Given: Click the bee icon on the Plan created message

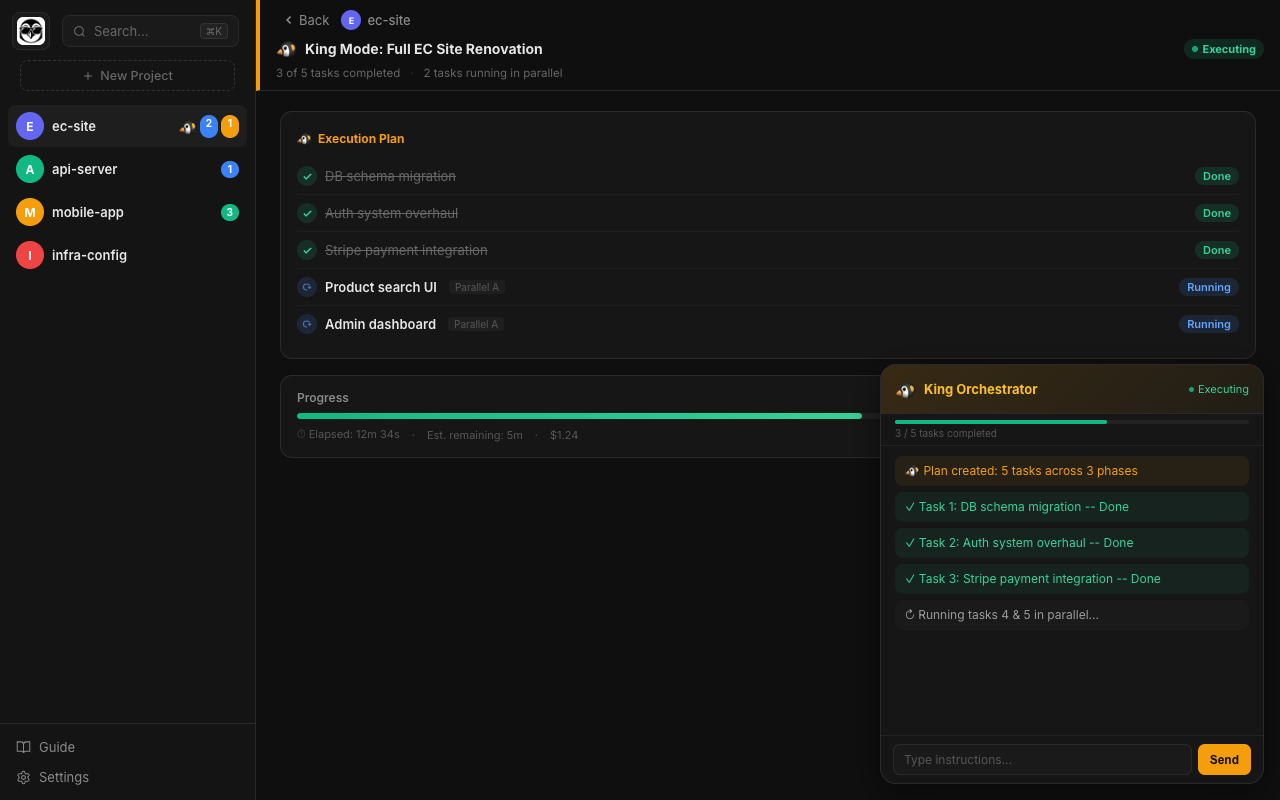Looking at the screenshot, I should [911, 470].
